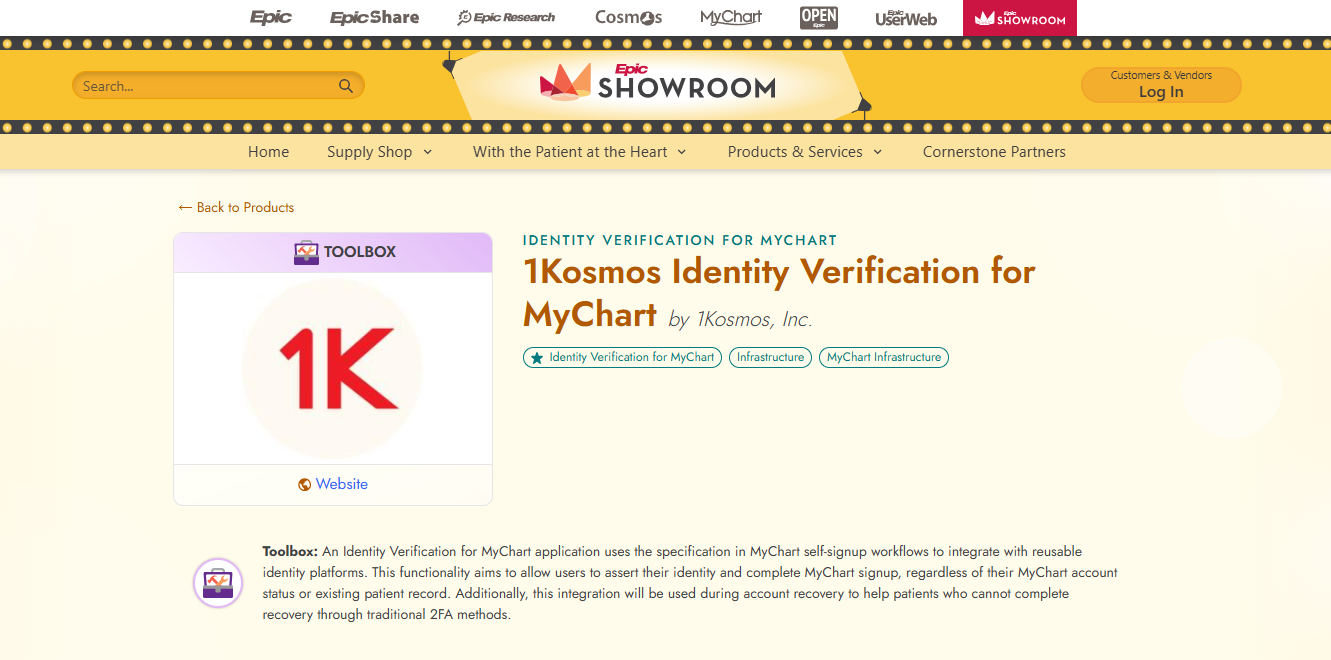The image size is (1331, 660).
Task: Open the Epic logo link in top bar
Action: click(x=271, y=17)
